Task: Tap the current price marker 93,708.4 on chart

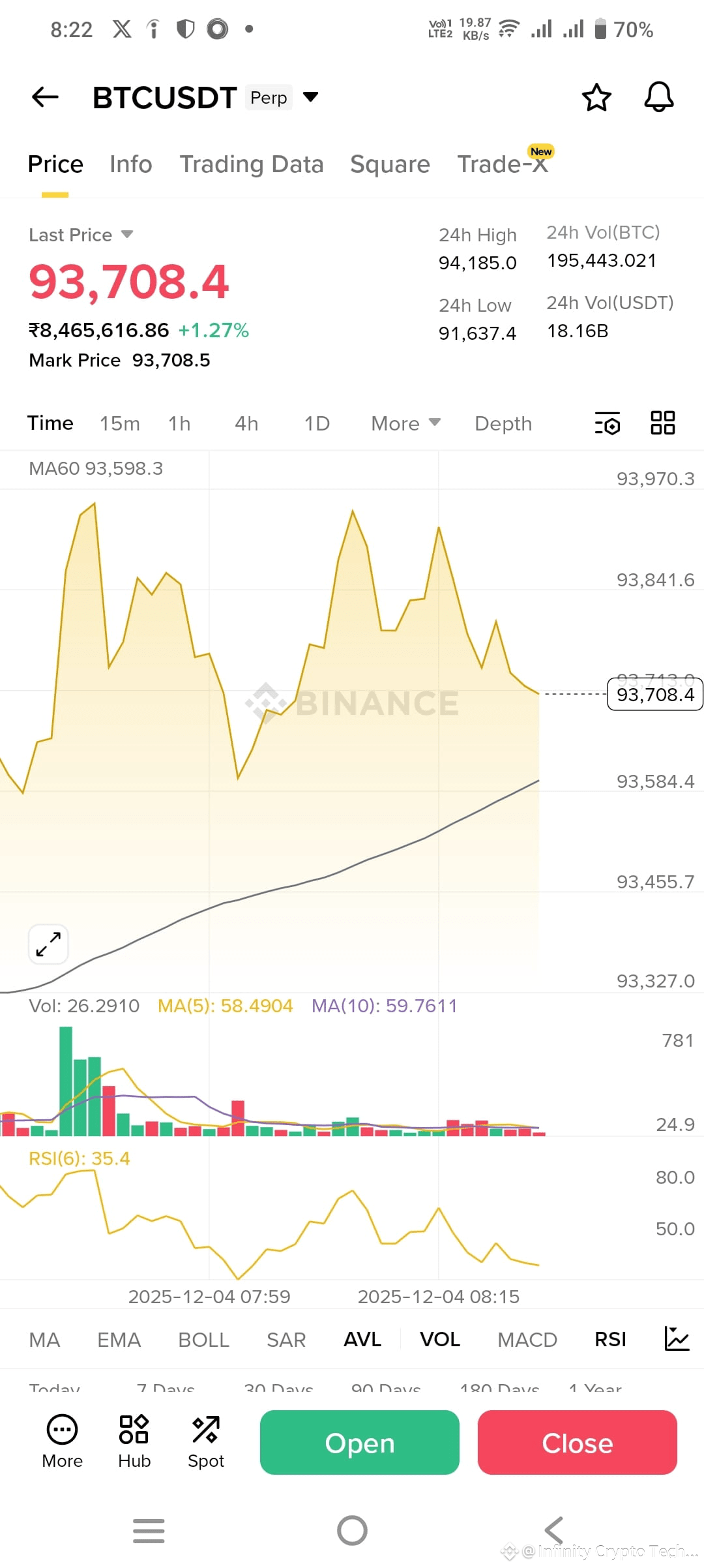Action: tap(655, 694)
